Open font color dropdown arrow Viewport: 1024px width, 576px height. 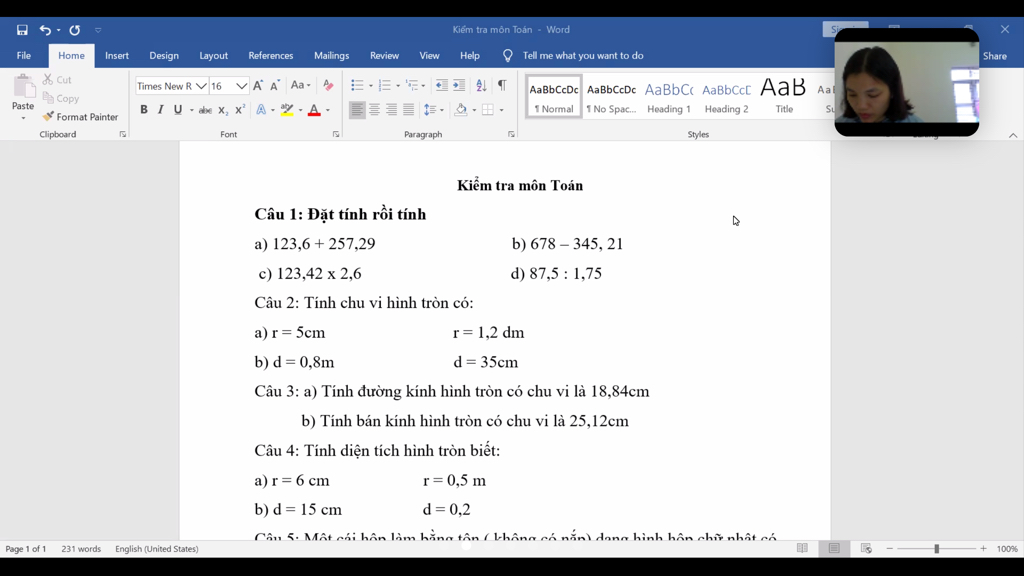coord(328,110)
